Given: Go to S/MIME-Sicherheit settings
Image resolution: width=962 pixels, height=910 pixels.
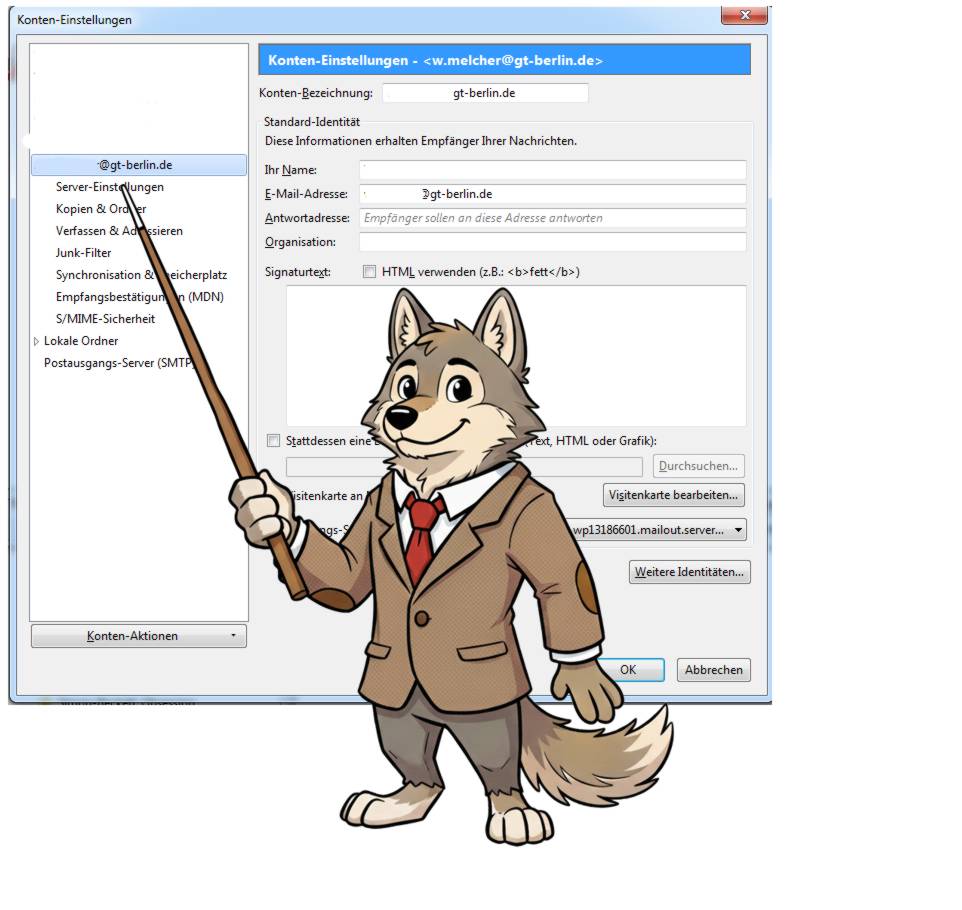Looking at the screenshot, I should (x=105, y=319).
